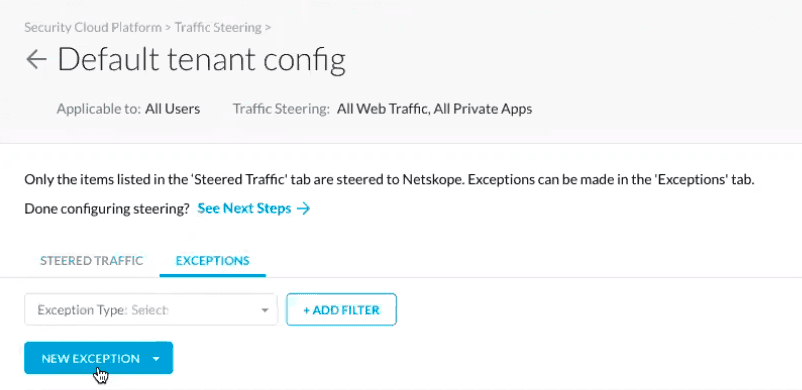
Task: Click the Applicable to label
Action: coord(99,109)
